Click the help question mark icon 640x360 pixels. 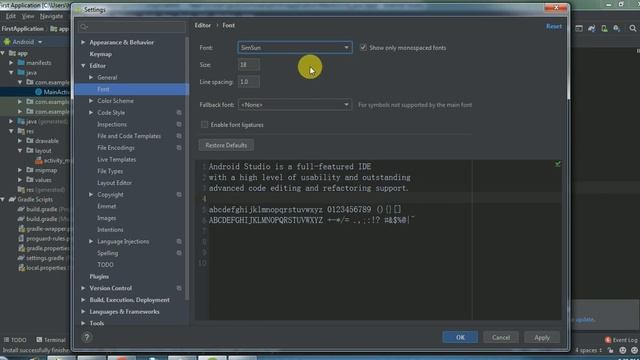pyautogui.click(x=87, y=337)
